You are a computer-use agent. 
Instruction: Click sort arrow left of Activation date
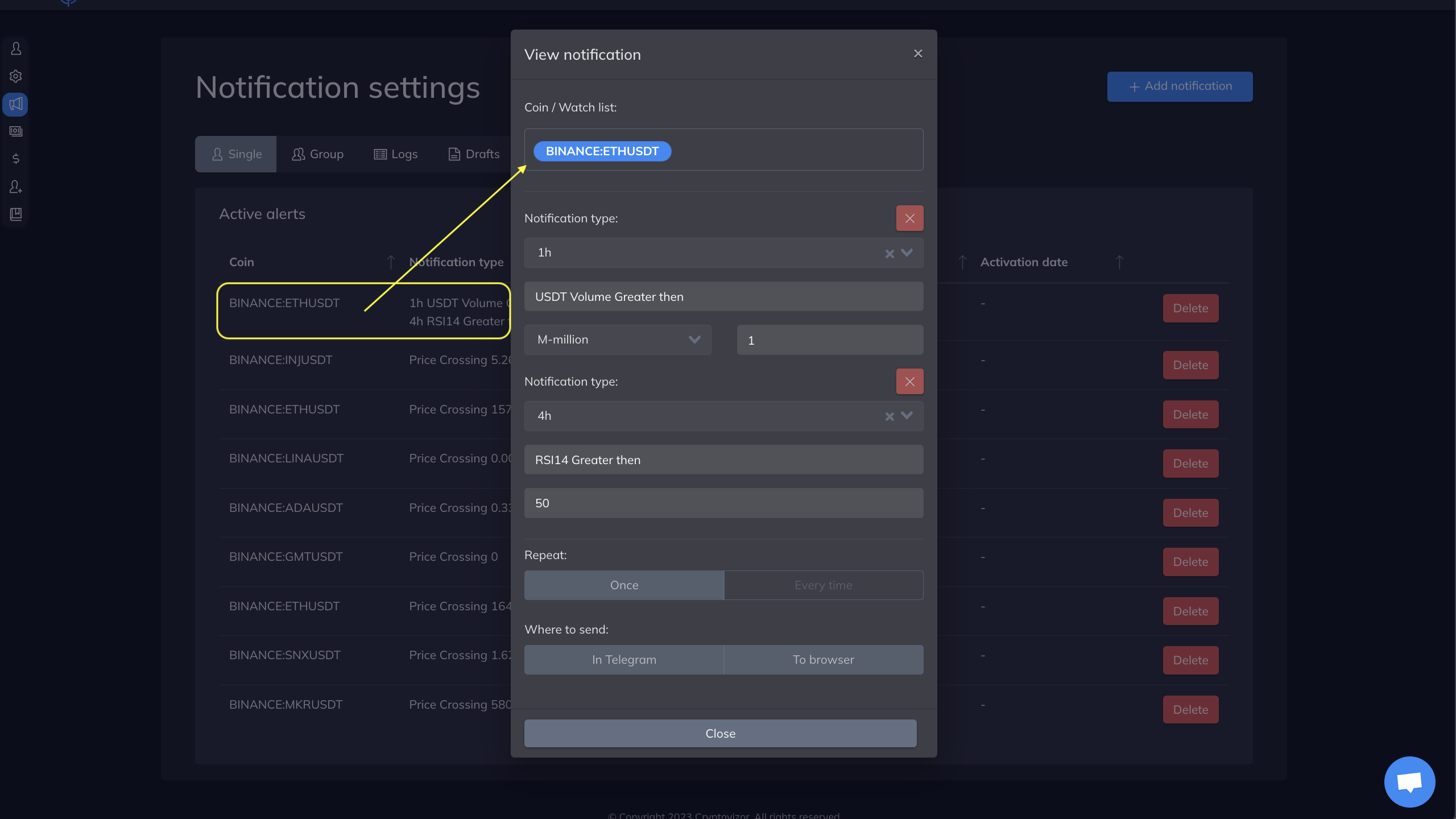[962, 262]
